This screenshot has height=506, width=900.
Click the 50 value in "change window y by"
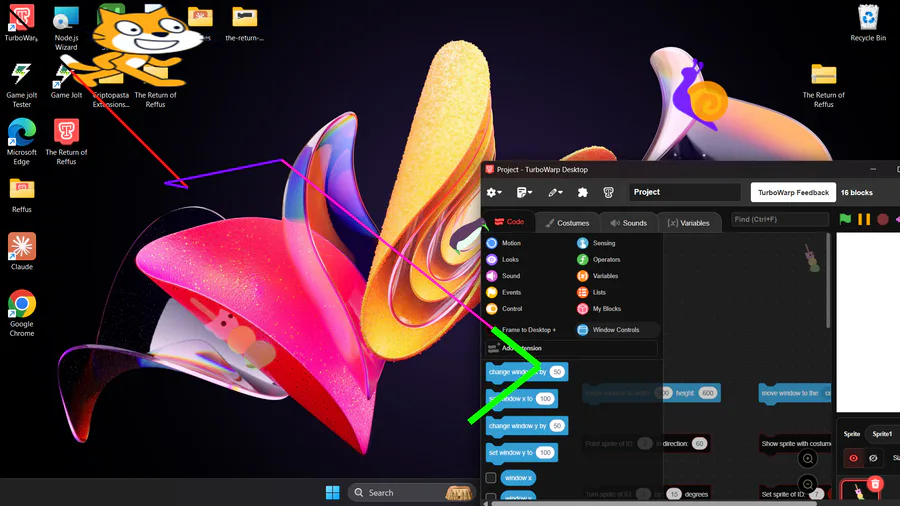(556, 426)
